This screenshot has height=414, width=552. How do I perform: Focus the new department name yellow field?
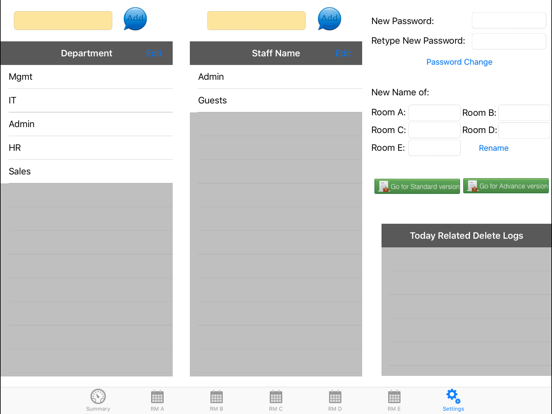(x=63, y=20)
